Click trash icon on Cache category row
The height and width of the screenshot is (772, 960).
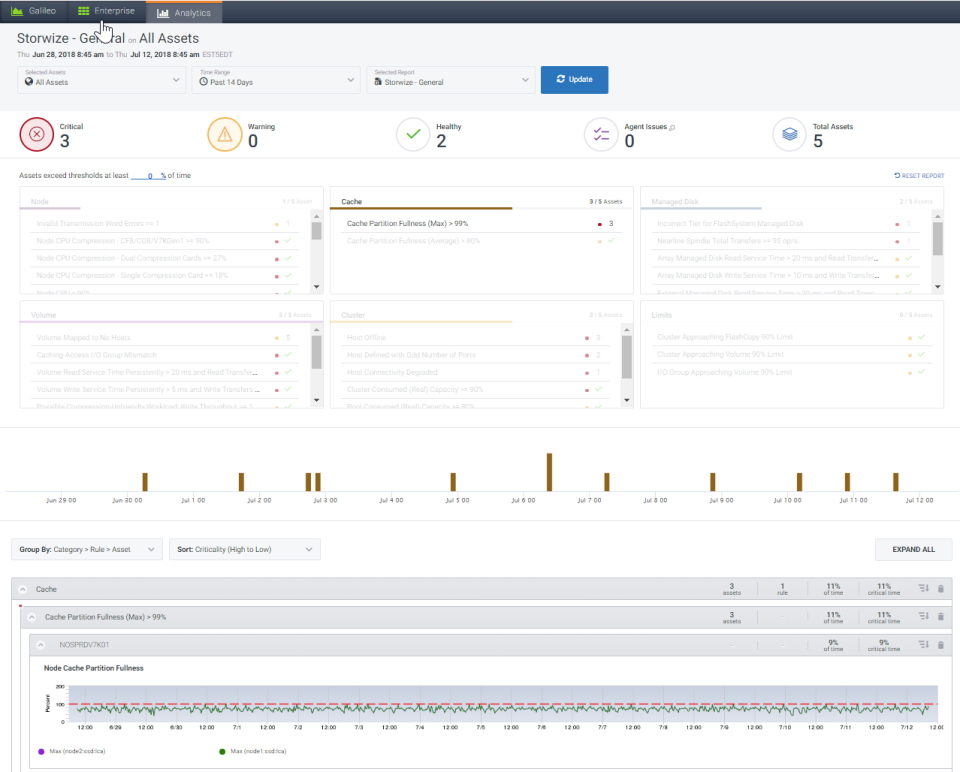click(x=941, y=588)
